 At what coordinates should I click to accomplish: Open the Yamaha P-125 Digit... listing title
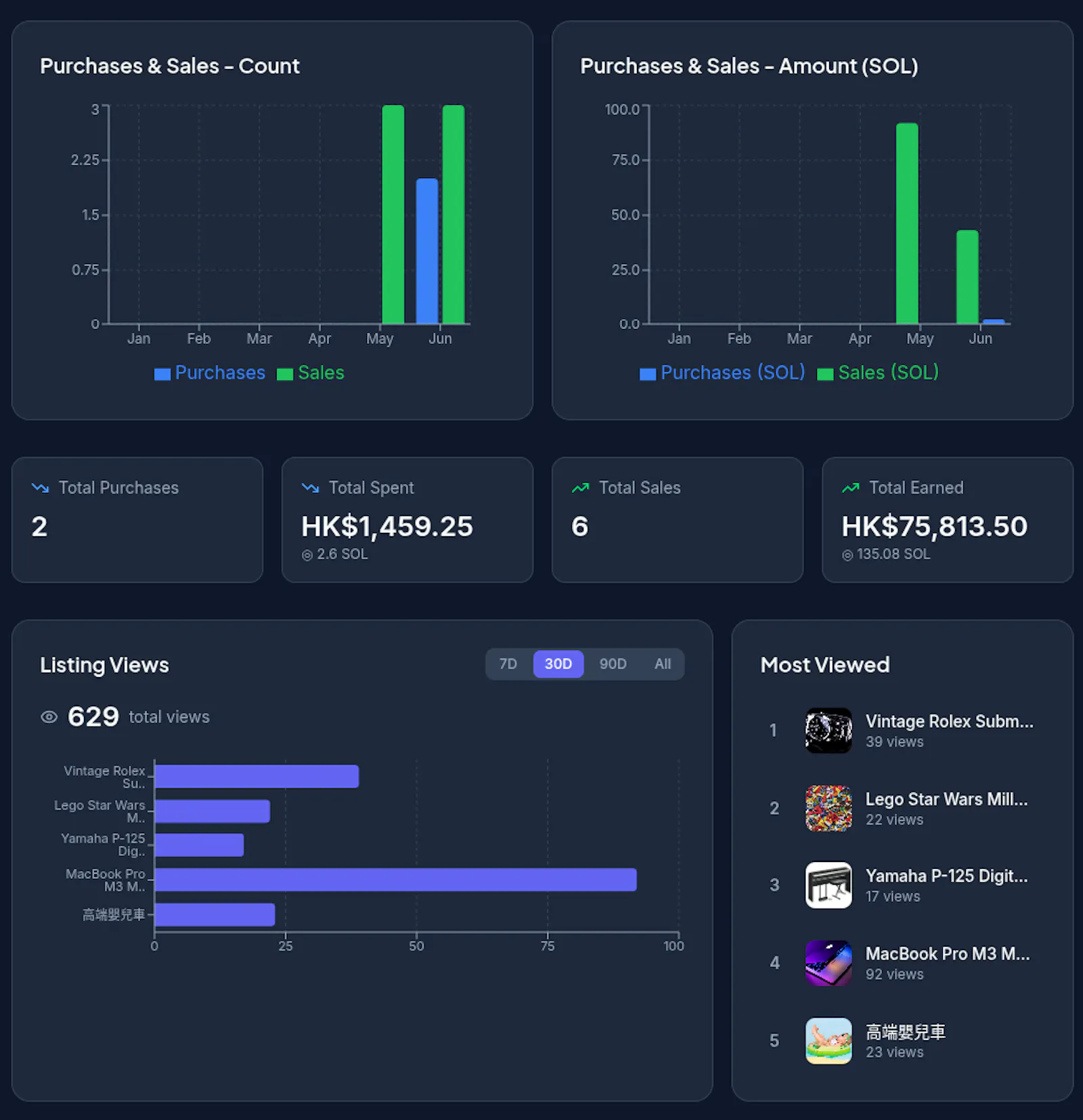tap(946, 876)
